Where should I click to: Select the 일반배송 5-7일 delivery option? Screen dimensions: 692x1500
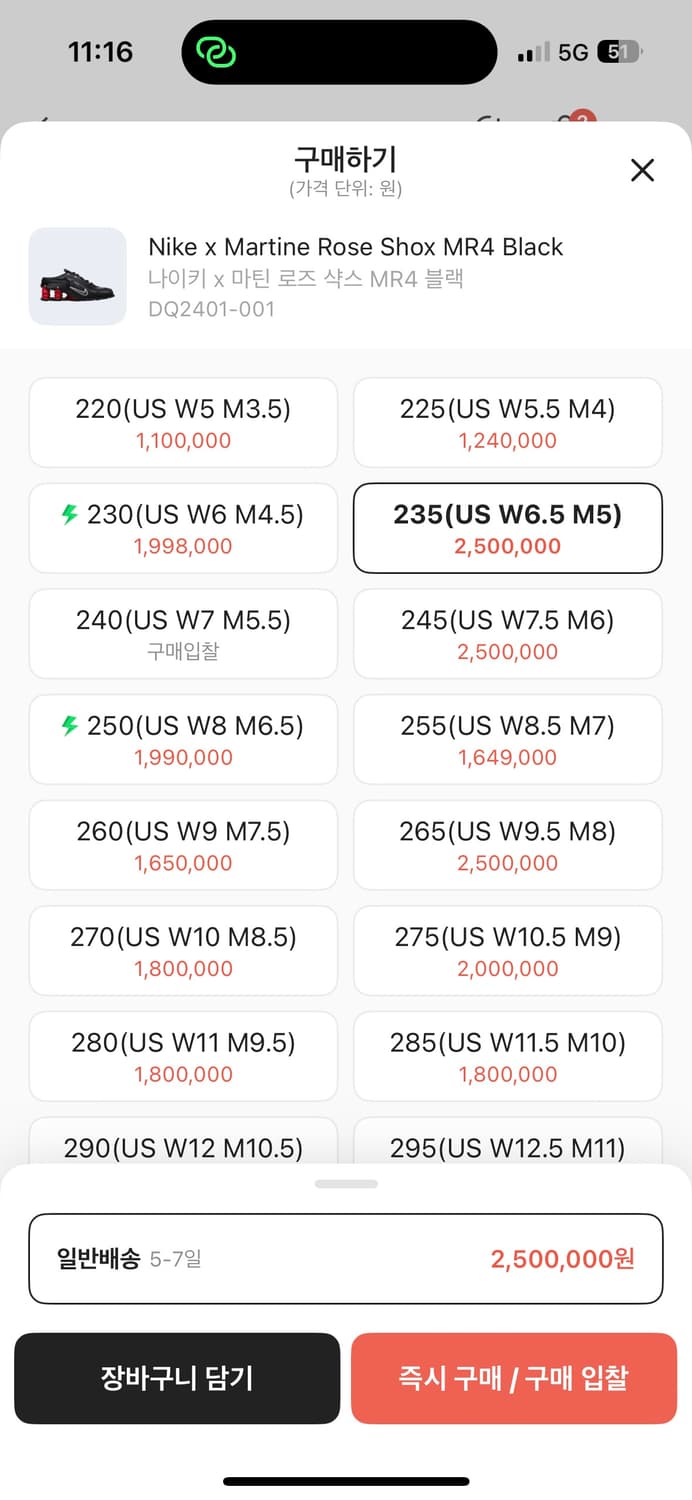pos(346,1259)
